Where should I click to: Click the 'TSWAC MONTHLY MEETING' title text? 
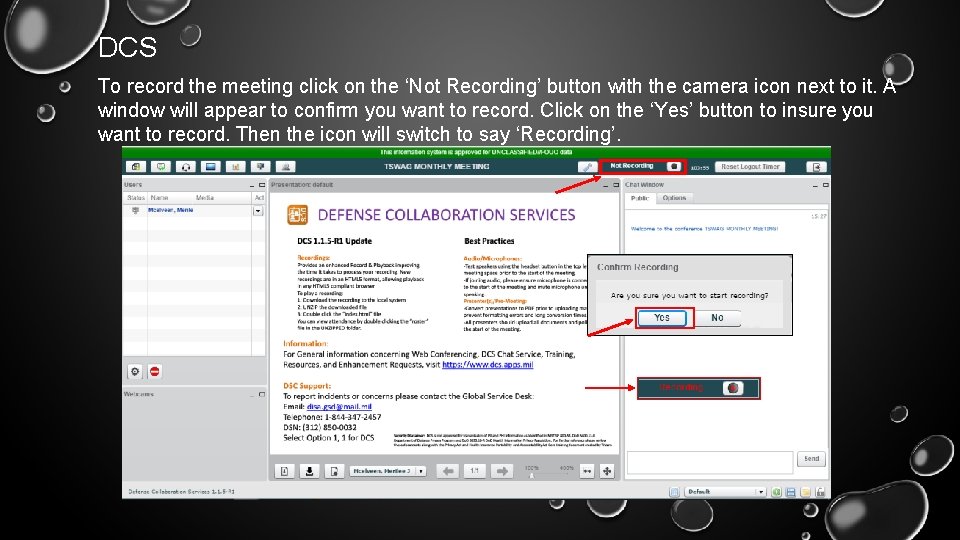point(437,167)
